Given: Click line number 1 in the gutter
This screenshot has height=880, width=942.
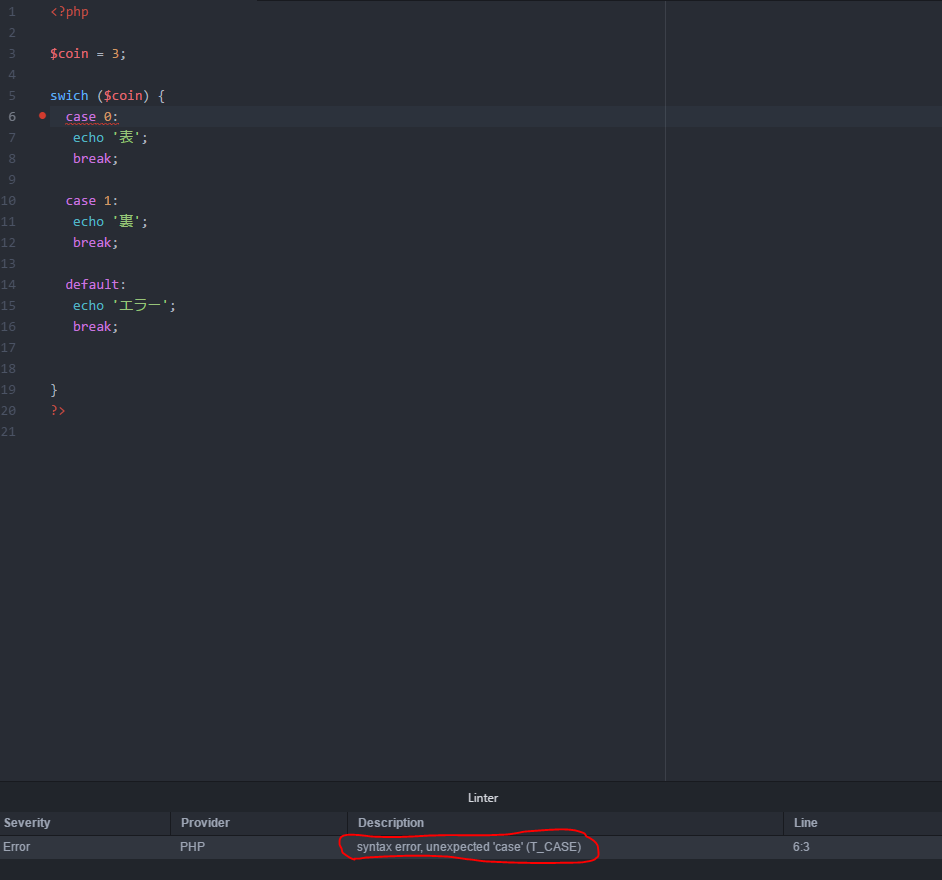Looking at the screenshot, I should 11,11.
